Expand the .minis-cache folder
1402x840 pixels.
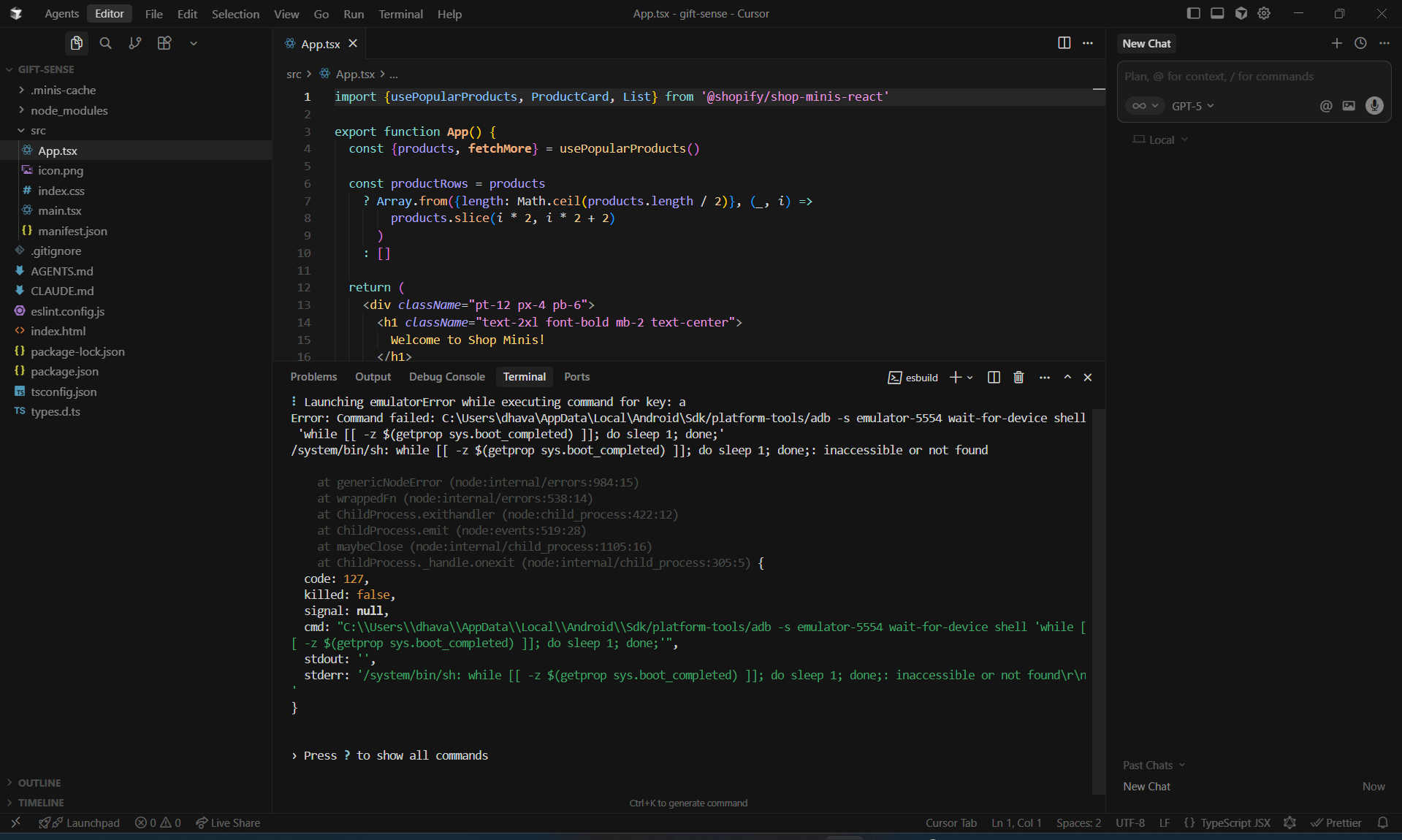(136, 90)
